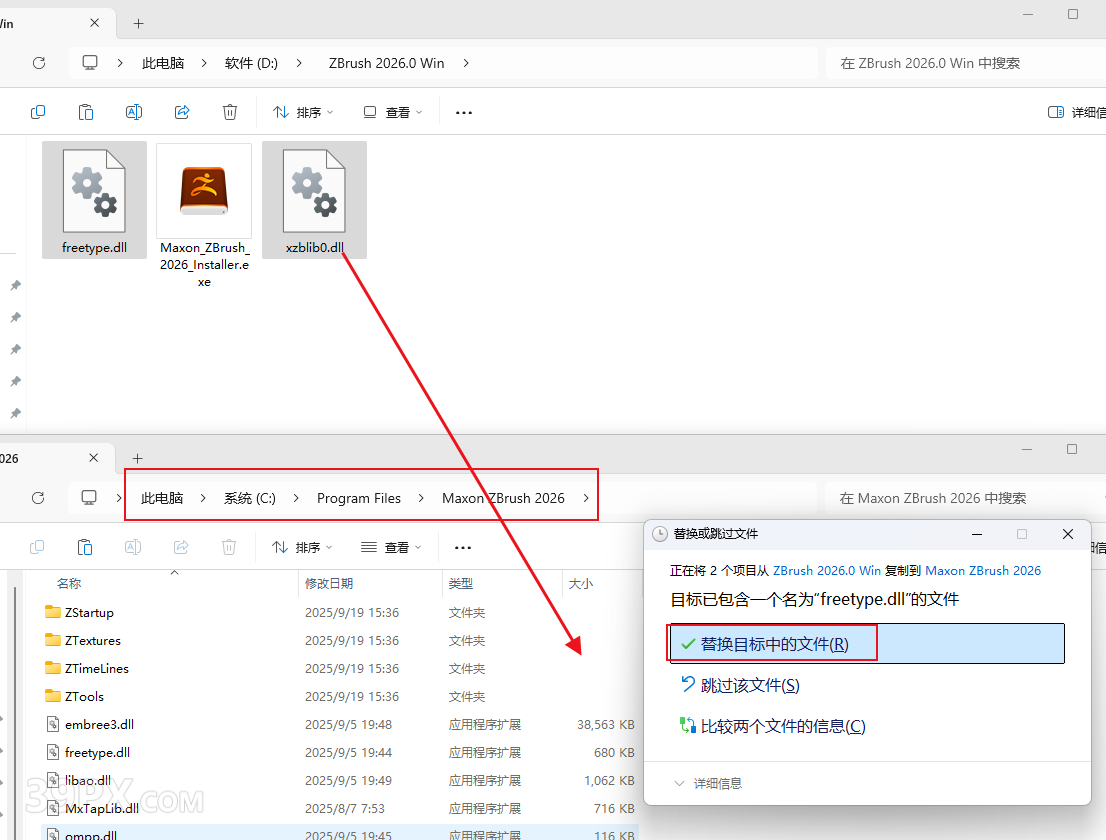This screenshot has height=840, width=1106.
Task: Click the ZBrush 2026.0 Win source link
Action: coord(826,571)
